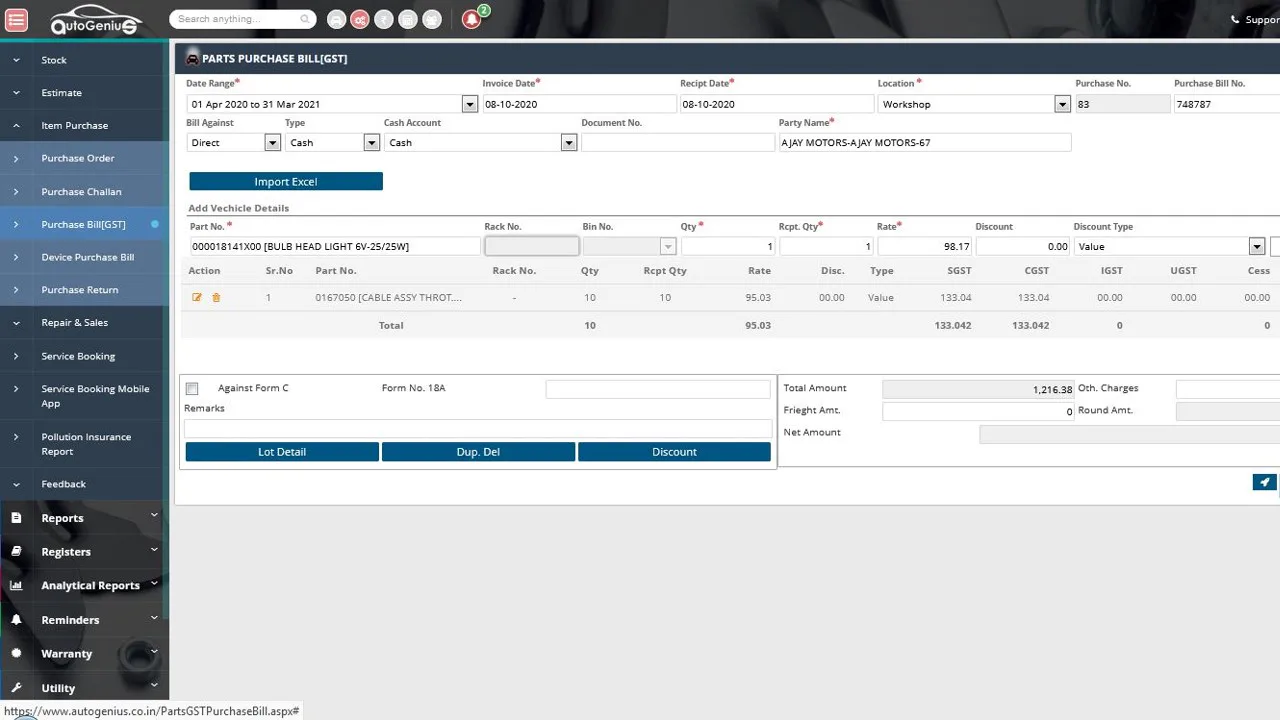1280x720 pixels.
Task: Click into the Party Name field
Action: click(925, 143)
